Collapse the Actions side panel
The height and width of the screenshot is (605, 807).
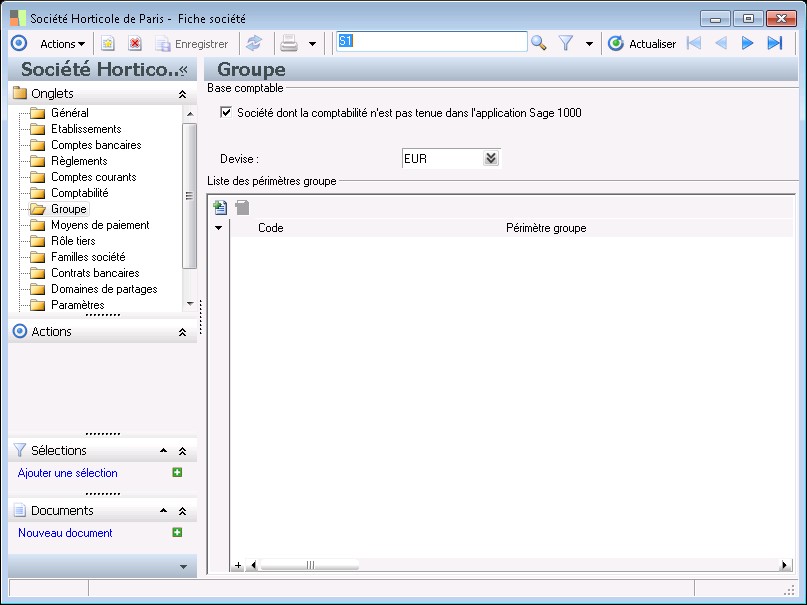(182, 332)
